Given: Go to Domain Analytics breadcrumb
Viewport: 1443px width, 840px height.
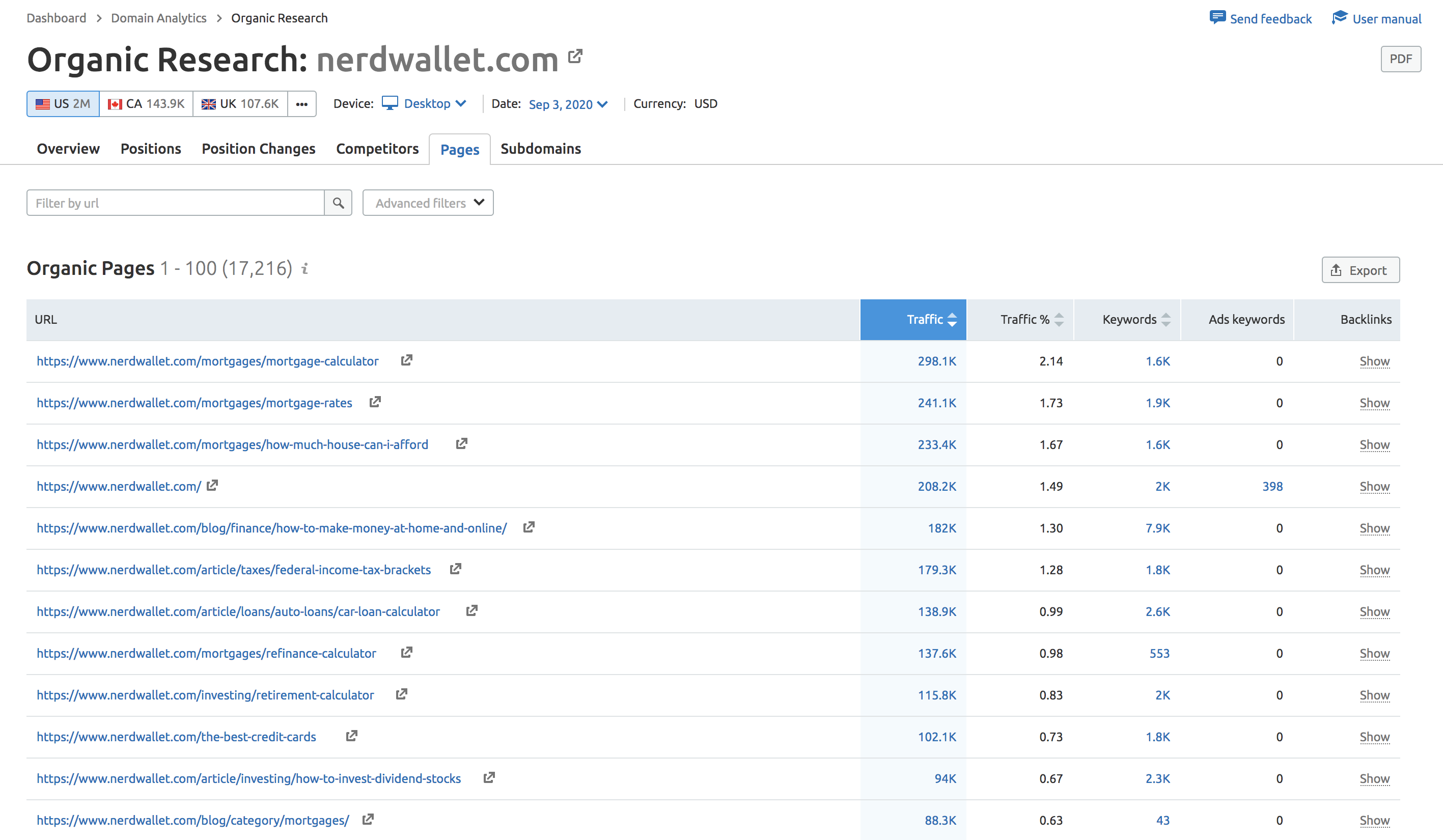Looking at the screenshot, I should (x=159, y=18).
